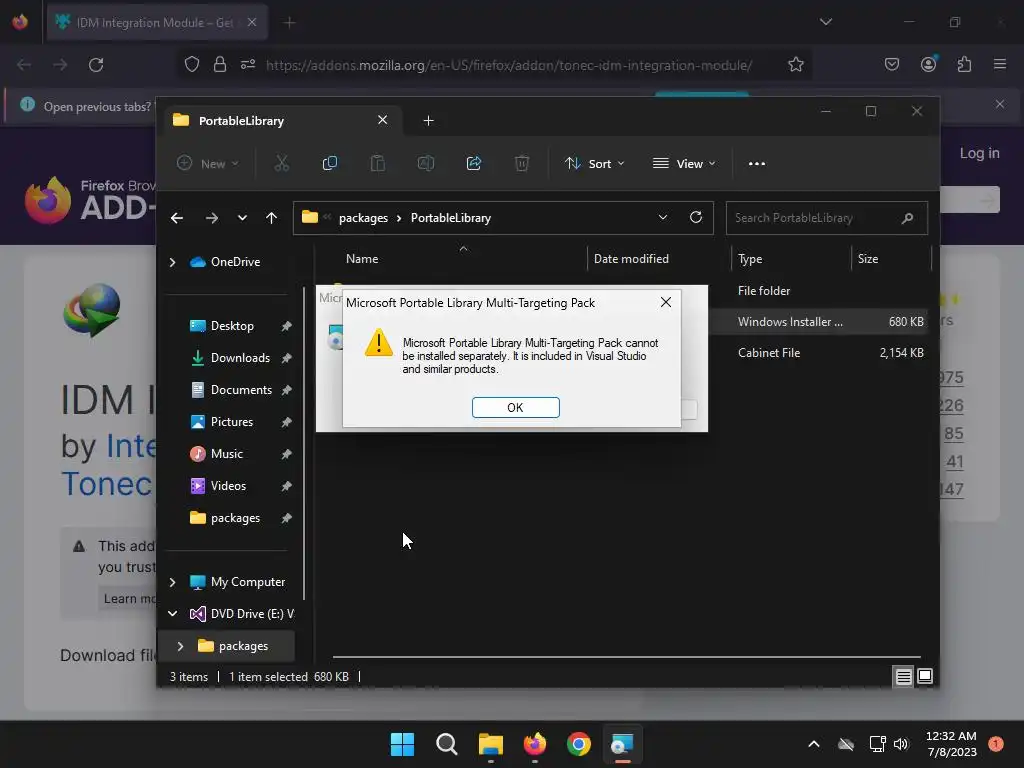Open Firefox account profile icon
Image resolution: width=1024 pixels, height=768 pixels.
pos(928,65)
